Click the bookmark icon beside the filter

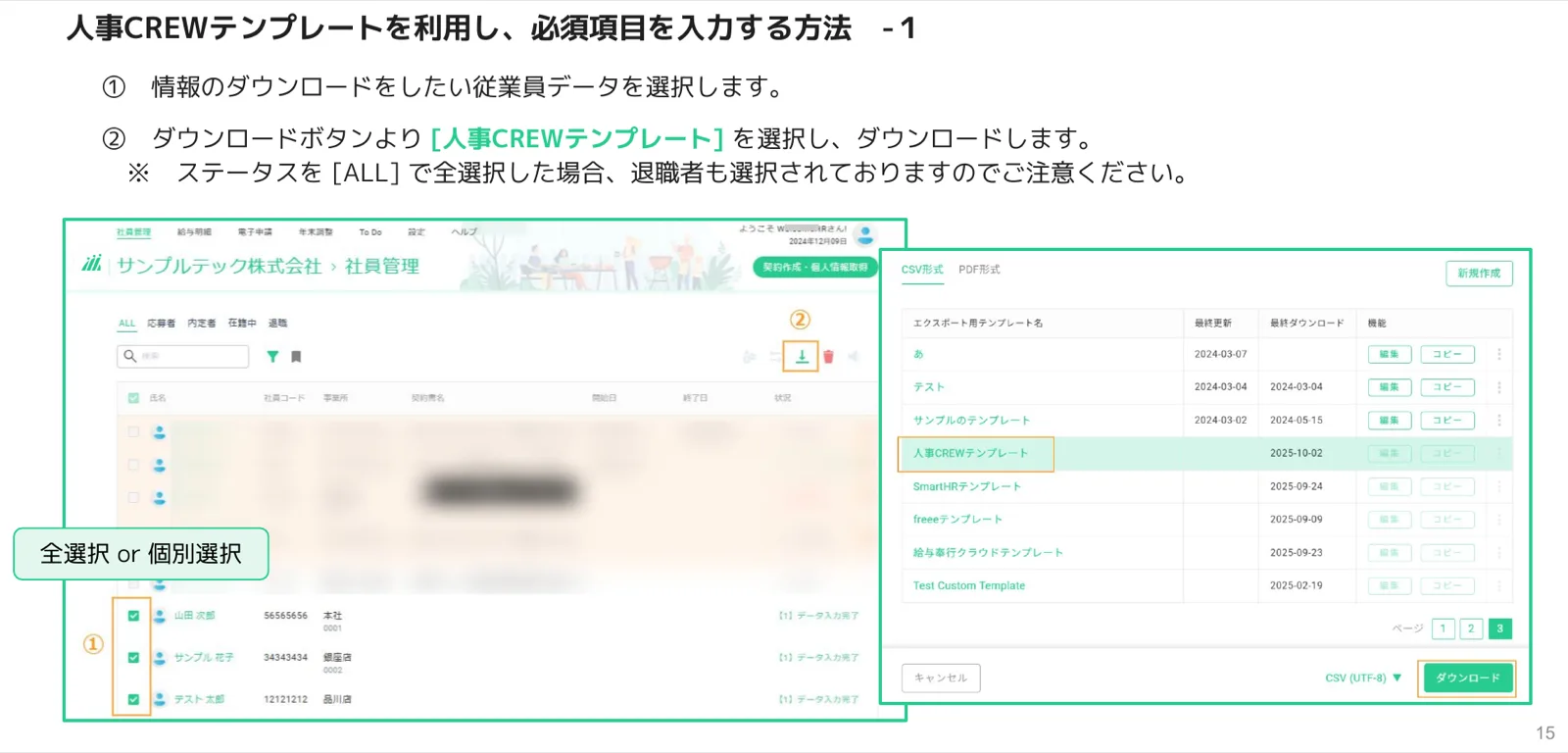click(x=296, y=357)
